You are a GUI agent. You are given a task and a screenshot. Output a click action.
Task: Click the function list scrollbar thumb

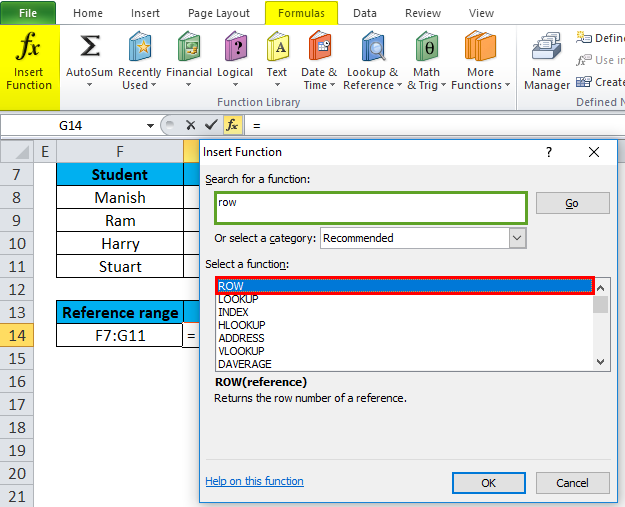600,305
